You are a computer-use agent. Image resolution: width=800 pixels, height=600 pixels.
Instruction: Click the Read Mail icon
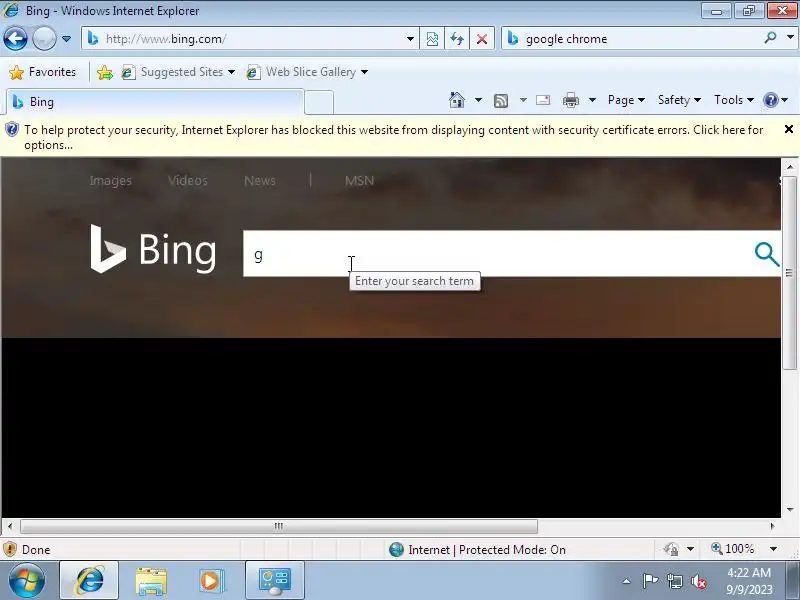(x=543, y=100)
